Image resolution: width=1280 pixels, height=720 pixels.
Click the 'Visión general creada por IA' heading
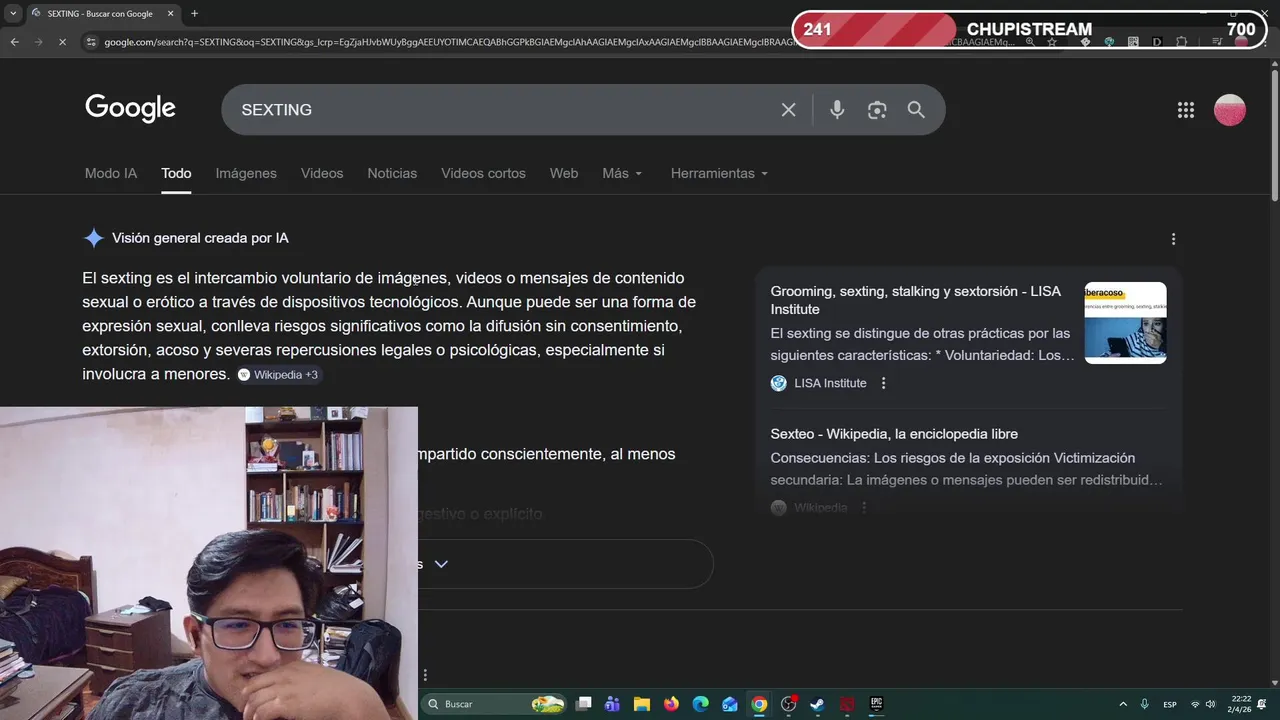[200, 238]
